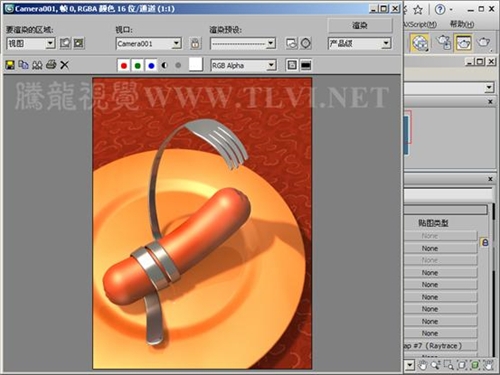Click the Edit Region icon
500x375 pixels.
click(65, 43)
